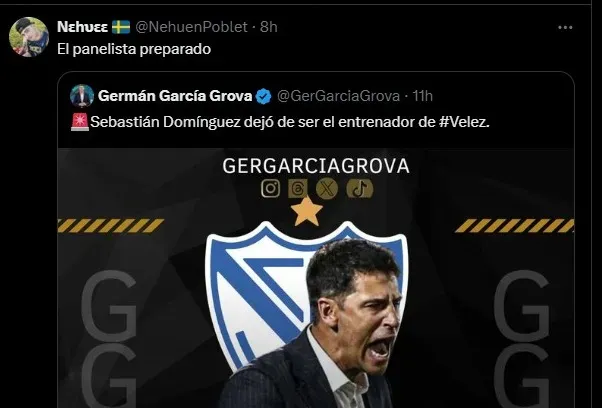Click the 8h tweet timestamp
Screen dimensions: 602x408
tap(268, 25)
